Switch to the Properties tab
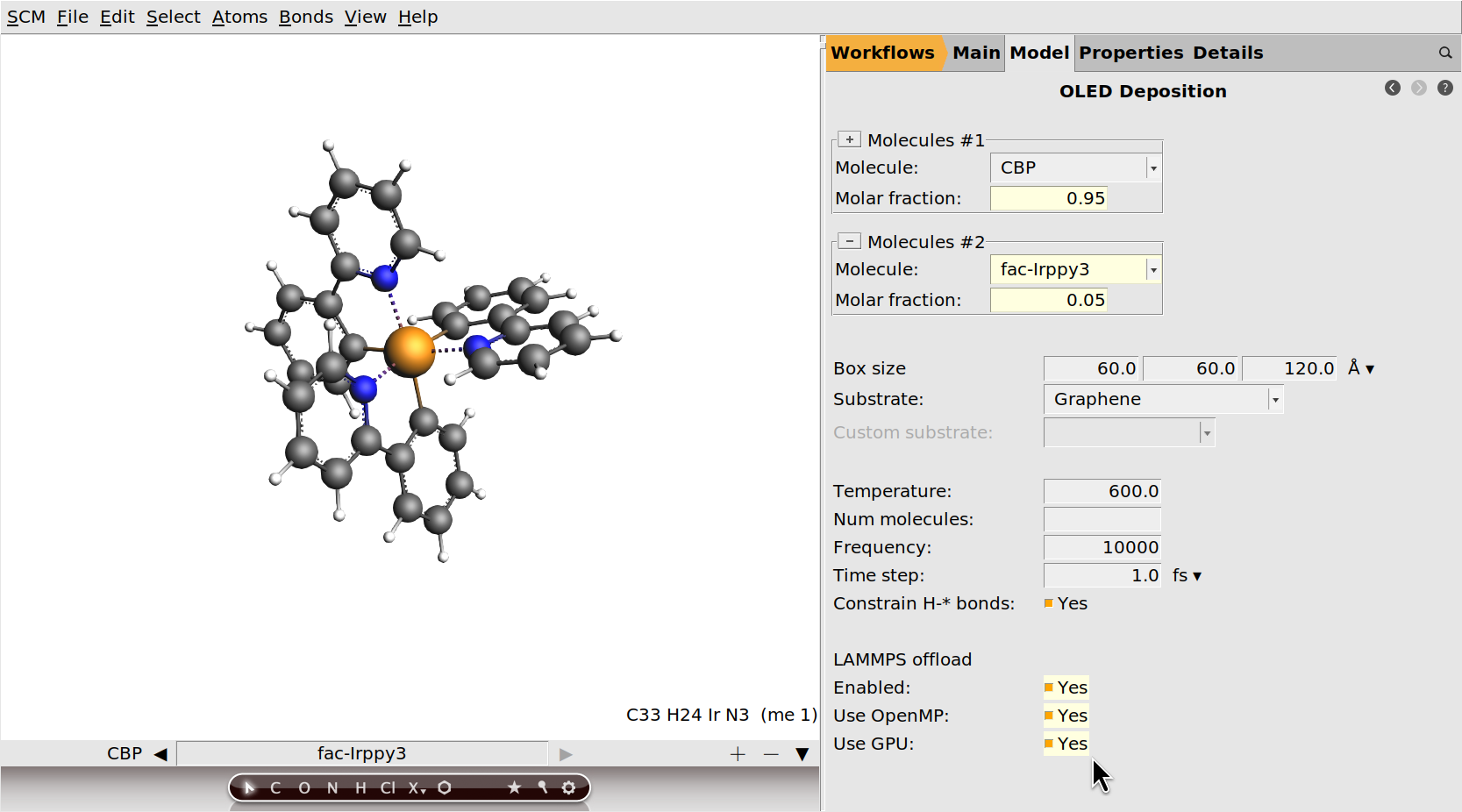1462x812 pixels. (1130, 53)
